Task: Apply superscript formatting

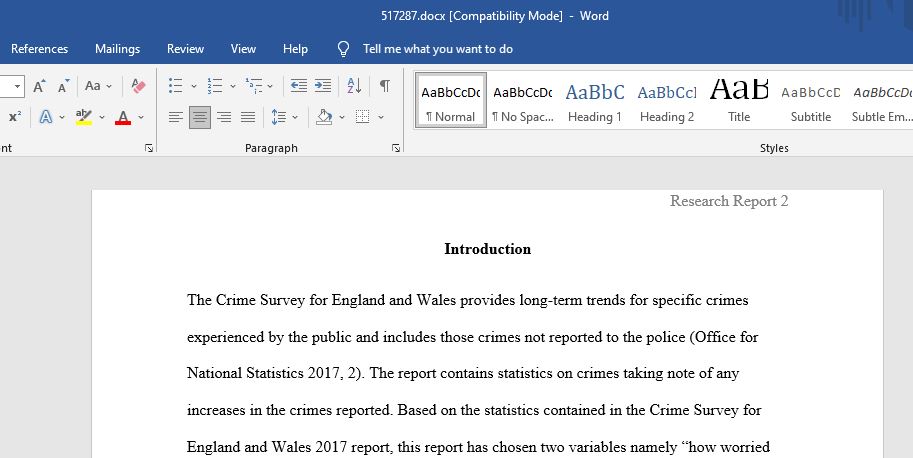Action: pos(15,116)
